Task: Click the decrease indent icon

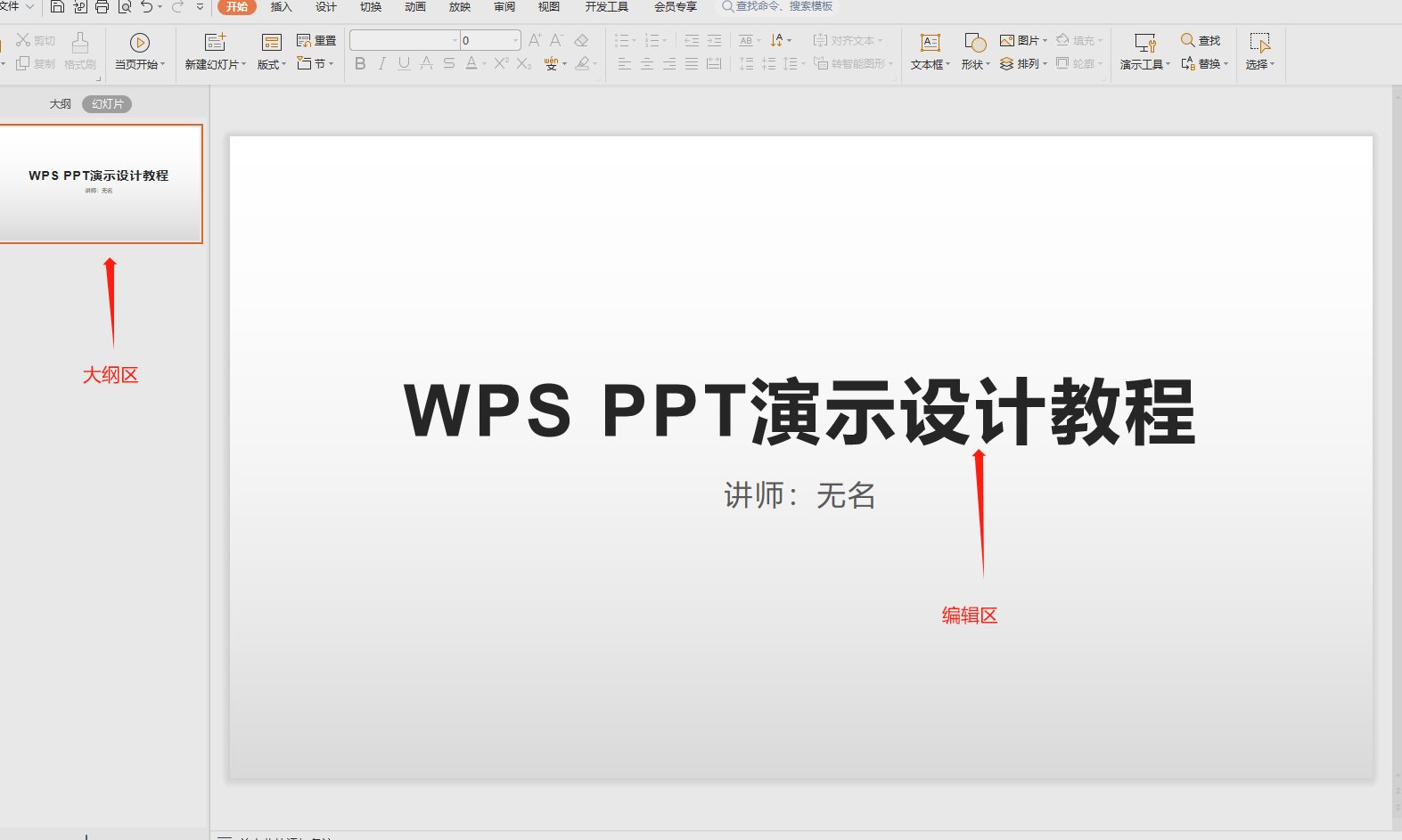Action: point(692,40)
